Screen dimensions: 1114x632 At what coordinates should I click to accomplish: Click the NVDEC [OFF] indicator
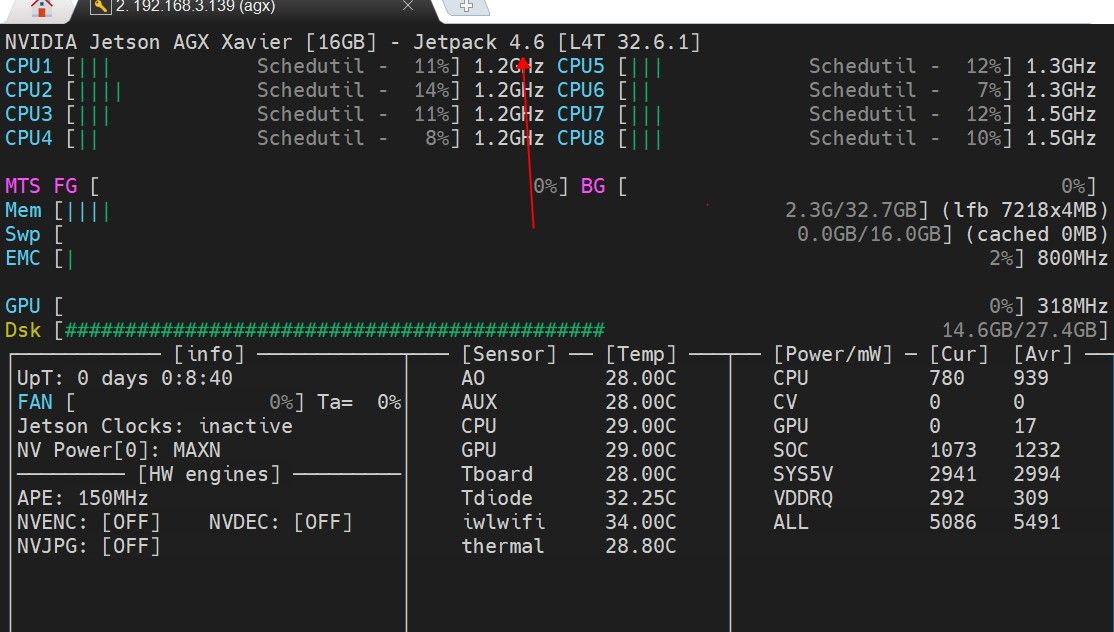click(280, 522)
